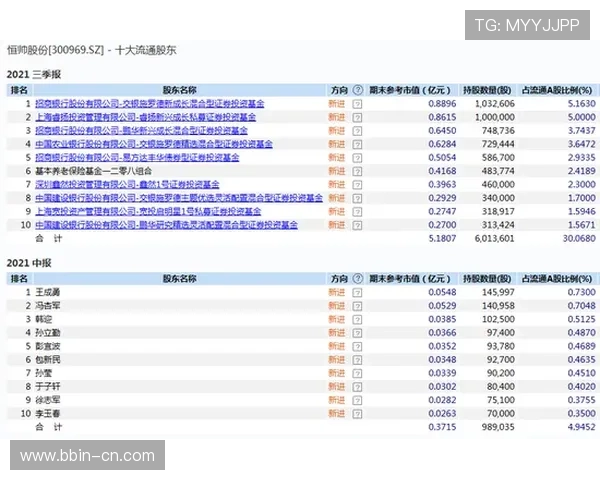The image size is (600, 480).
Task: Click the question icon for 三季报 rank 10 row
Action: 357,225
